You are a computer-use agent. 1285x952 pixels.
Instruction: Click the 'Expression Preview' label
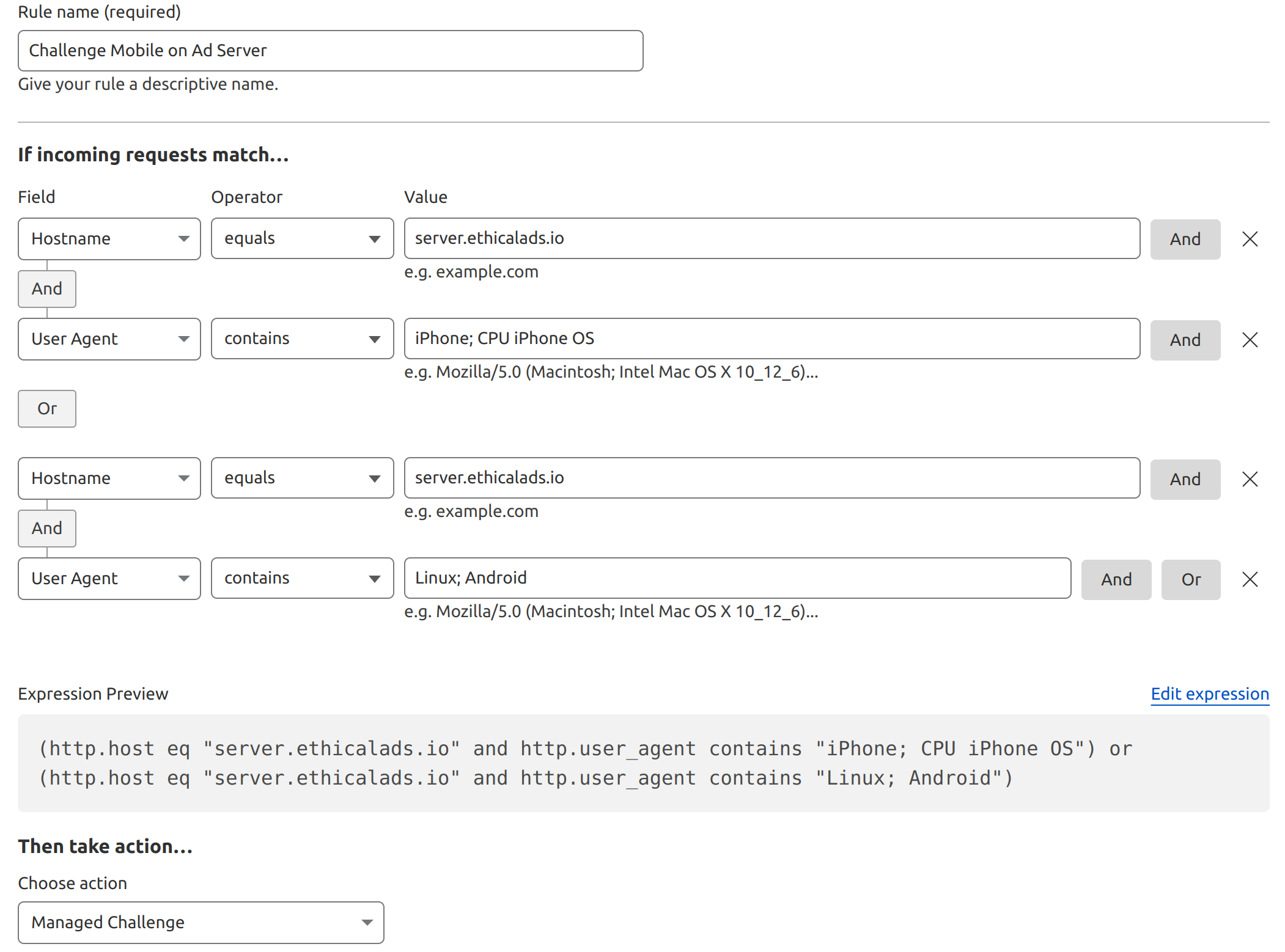tap(93, 694)
